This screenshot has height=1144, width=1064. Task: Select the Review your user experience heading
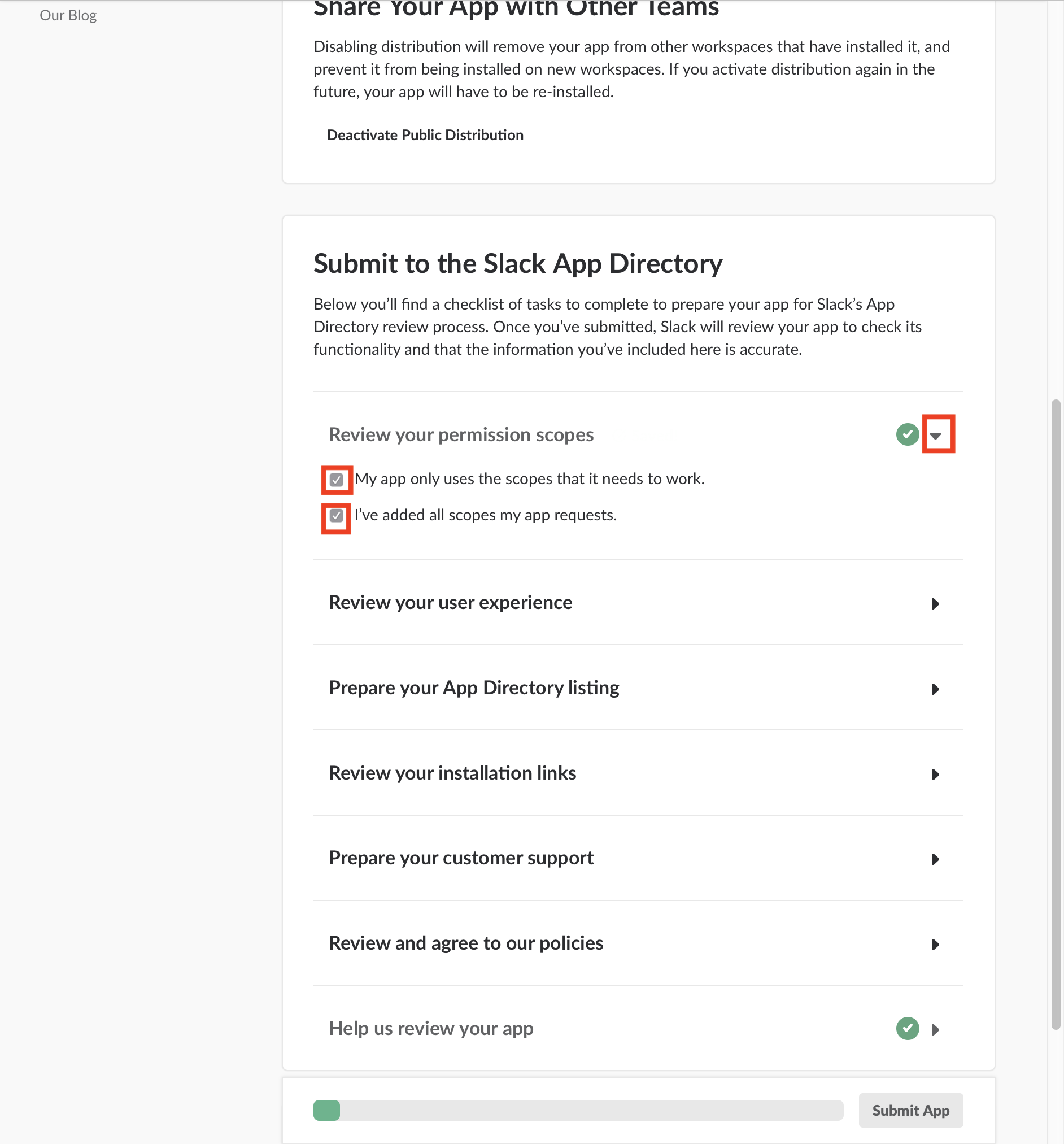pyautogui.click(x=450, y=602)
